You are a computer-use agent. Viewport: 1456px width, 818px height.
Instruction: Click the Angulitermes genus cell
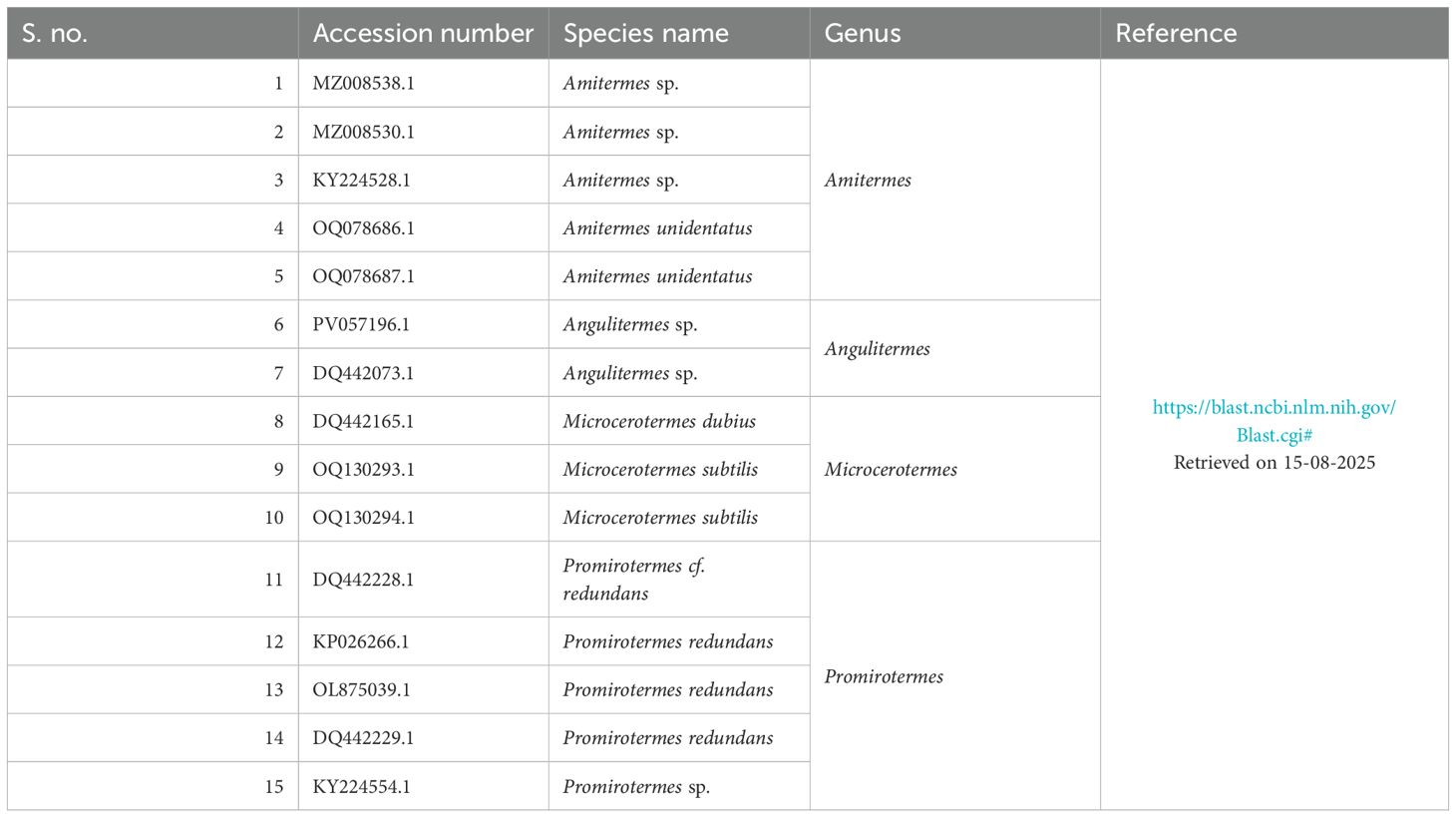click(877, 348)
